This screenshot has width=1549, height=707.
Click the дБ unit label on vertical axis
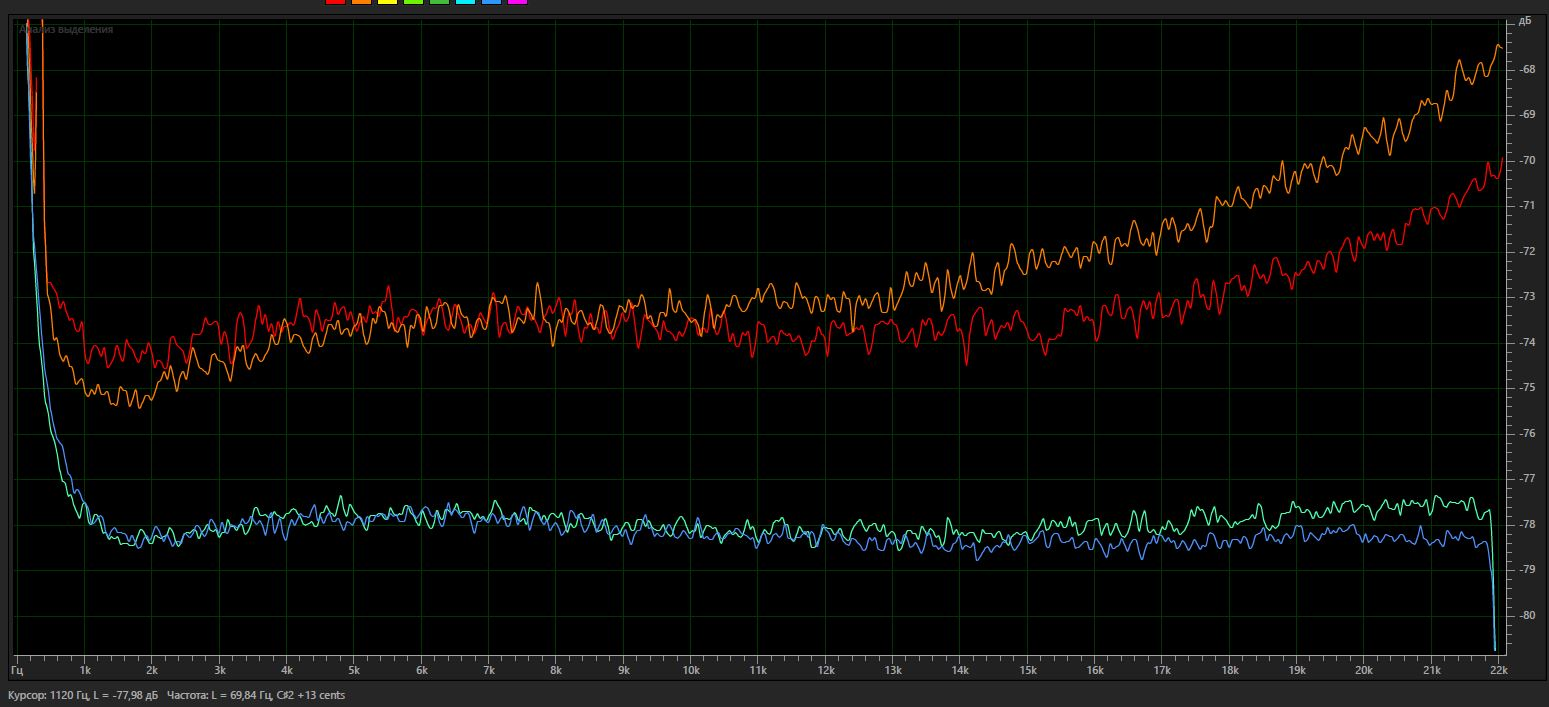point(1525,21)
